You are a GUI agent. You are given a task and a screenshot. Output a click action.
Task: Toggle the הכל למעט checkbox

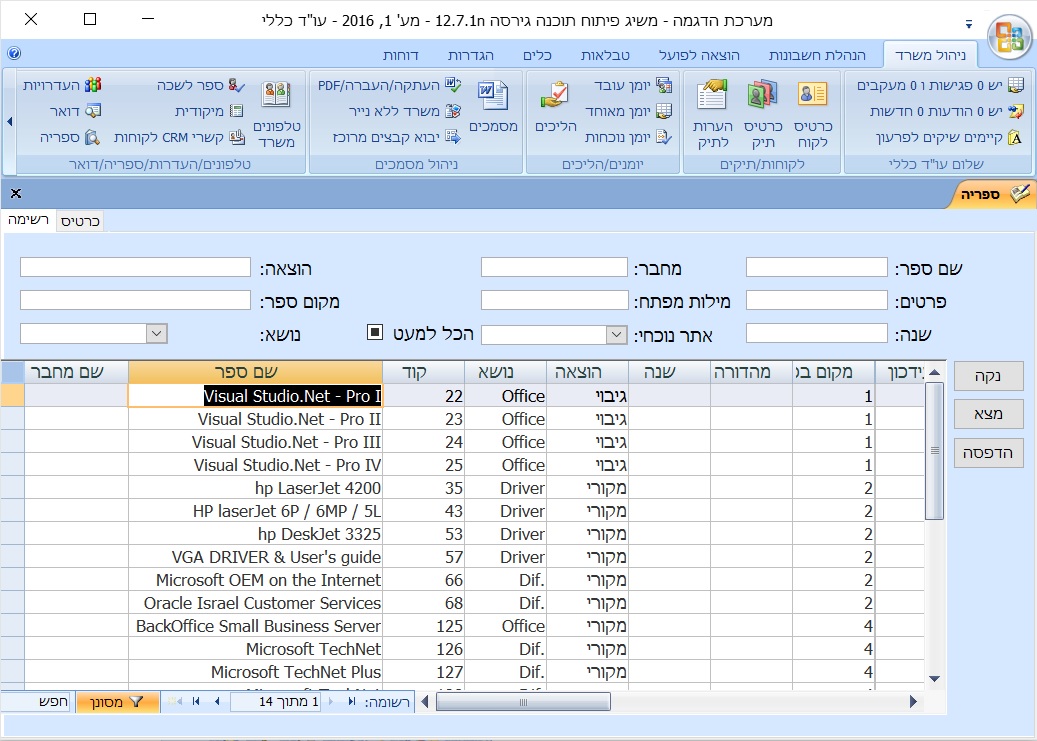click(375, 332)
